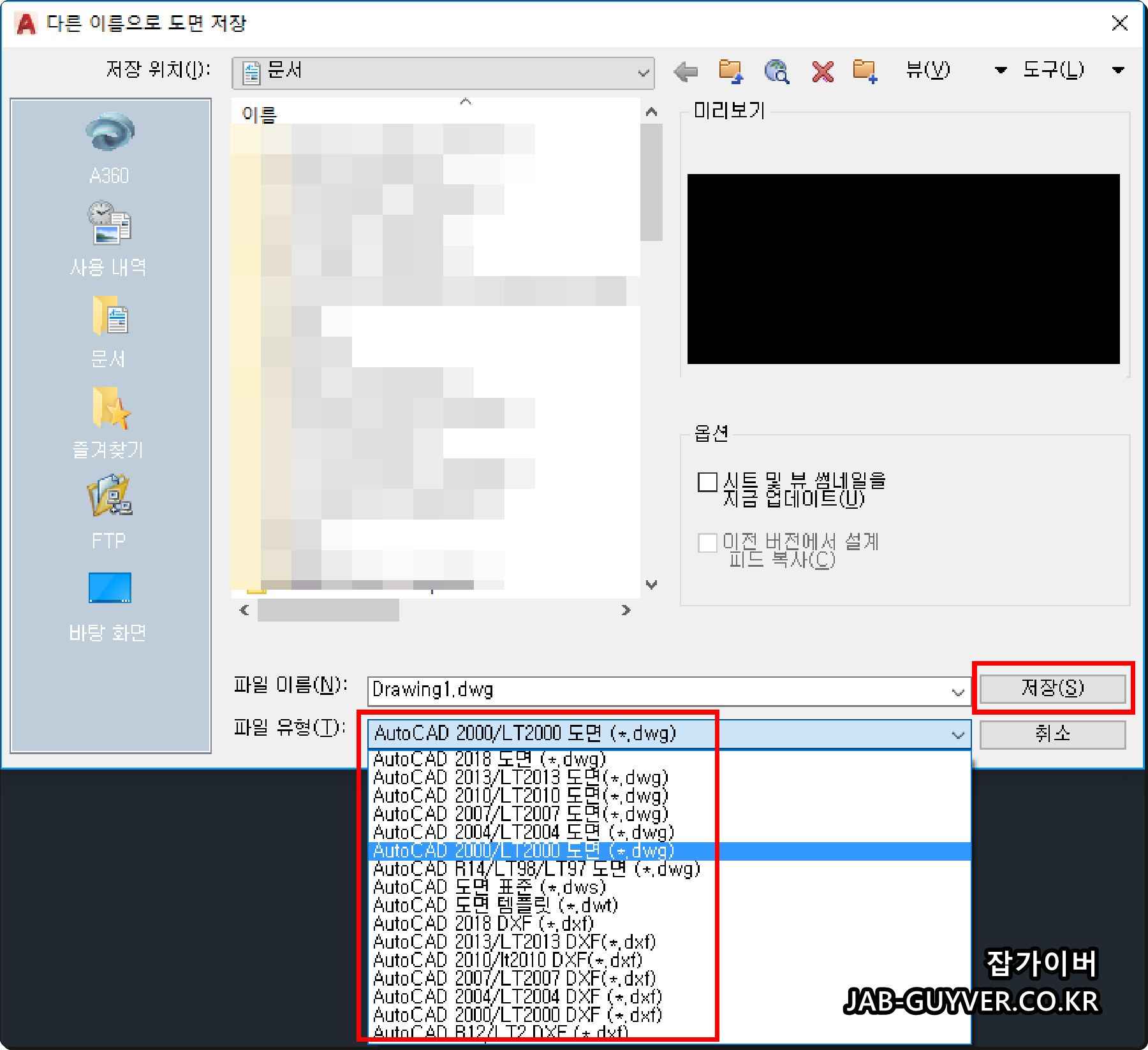The height and width of the screenshot is (1050, 1148).
Task: Select AutoCAD 2007/LT2007 DXF (*.dxf) option
Action: [669, 979]
